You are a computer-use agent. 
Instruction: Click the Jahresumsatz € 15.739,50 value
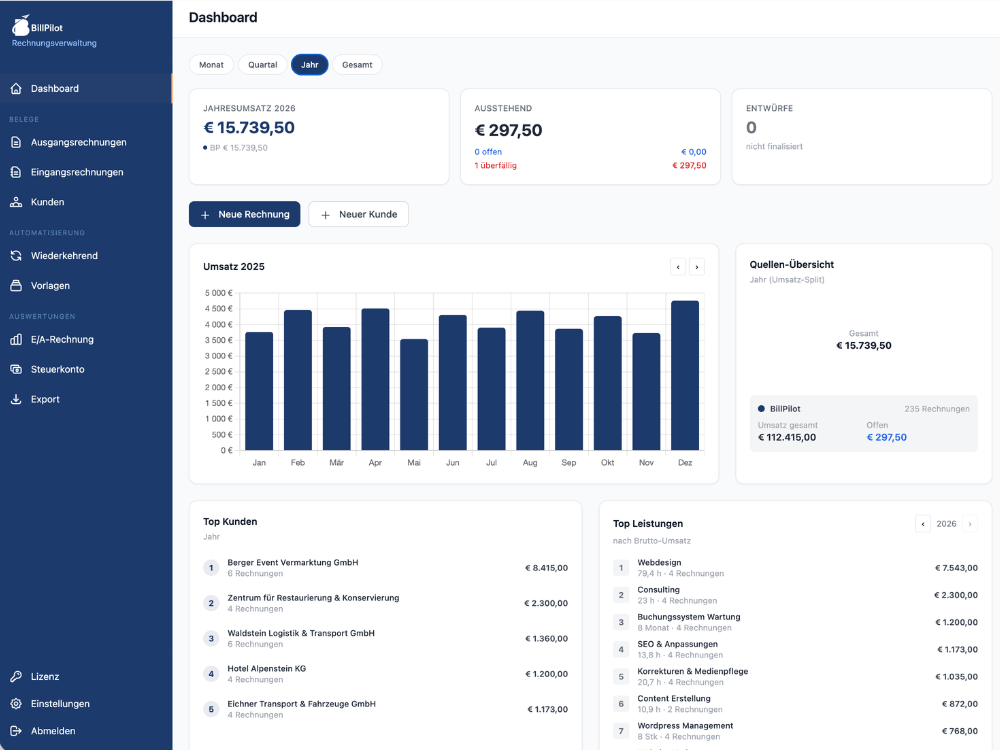249,128
